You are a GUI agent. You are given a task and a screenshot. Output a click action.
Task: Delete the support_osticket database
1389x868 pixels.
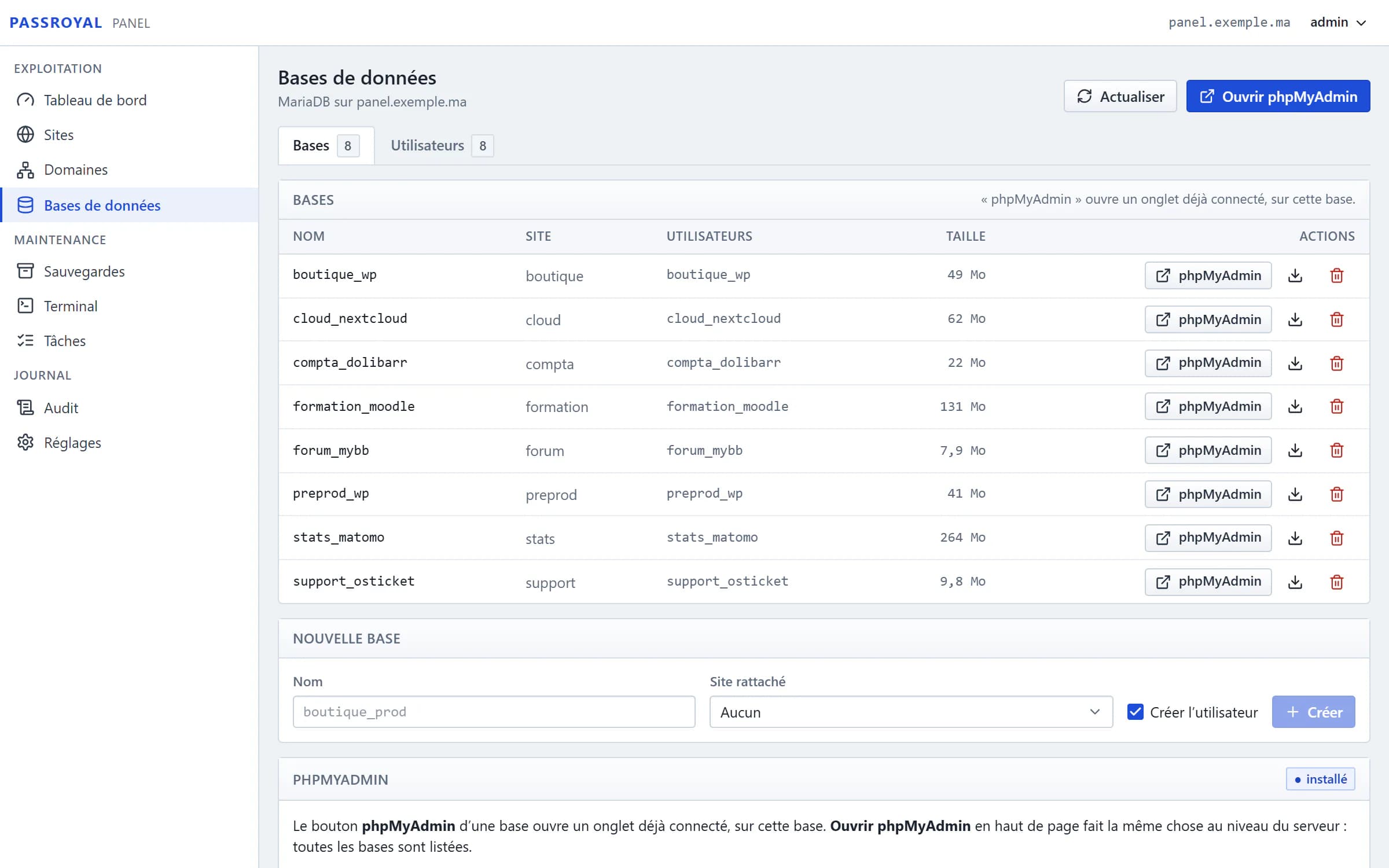(x=1336, y=582)
